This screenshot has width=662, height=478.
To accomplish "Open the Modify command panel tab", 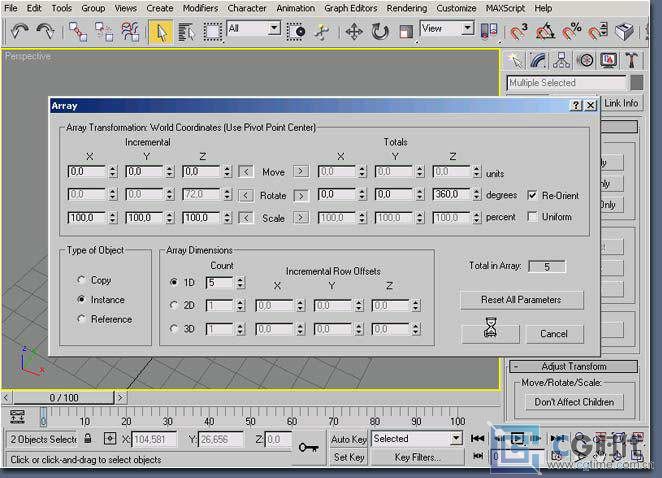I will click(x=539, y=61).
